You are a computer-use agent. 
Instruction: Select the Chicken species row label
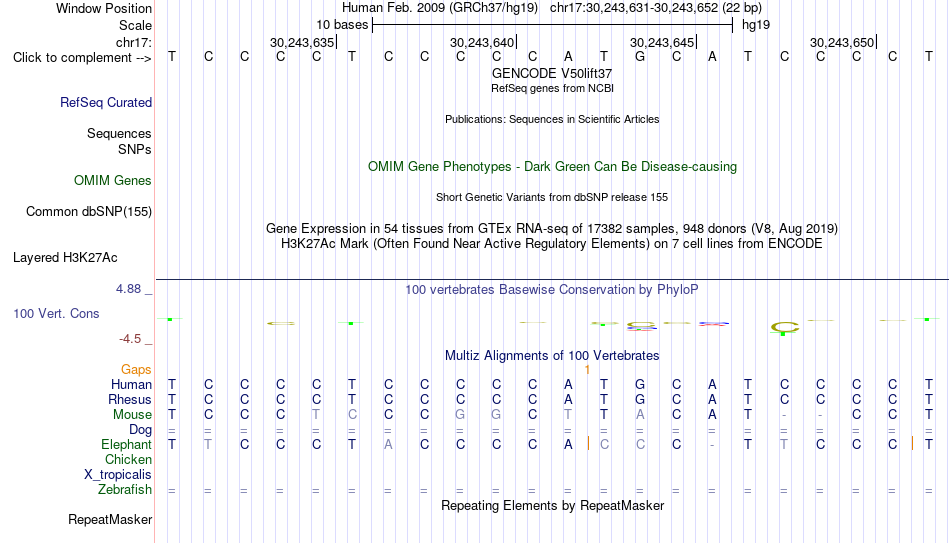pos(128,459)
